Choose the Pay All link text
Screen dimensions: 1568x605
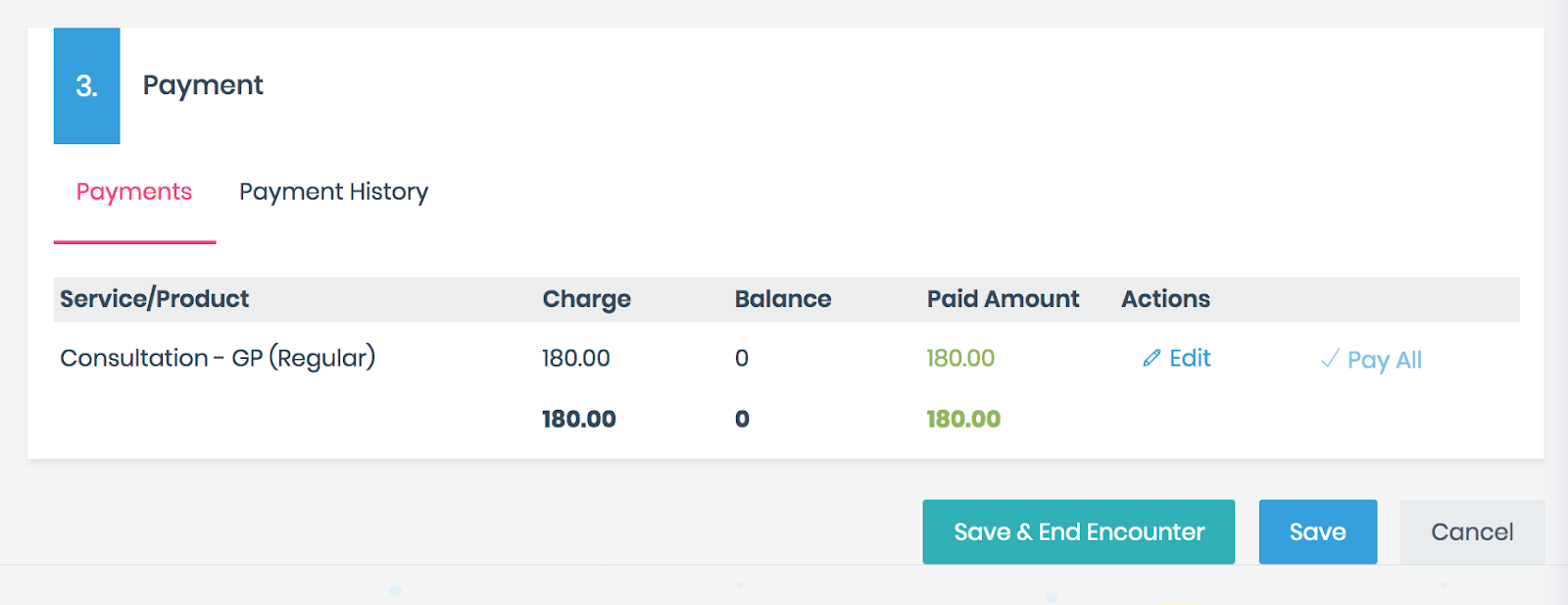pyautogui.click(x=1384, y=360)
